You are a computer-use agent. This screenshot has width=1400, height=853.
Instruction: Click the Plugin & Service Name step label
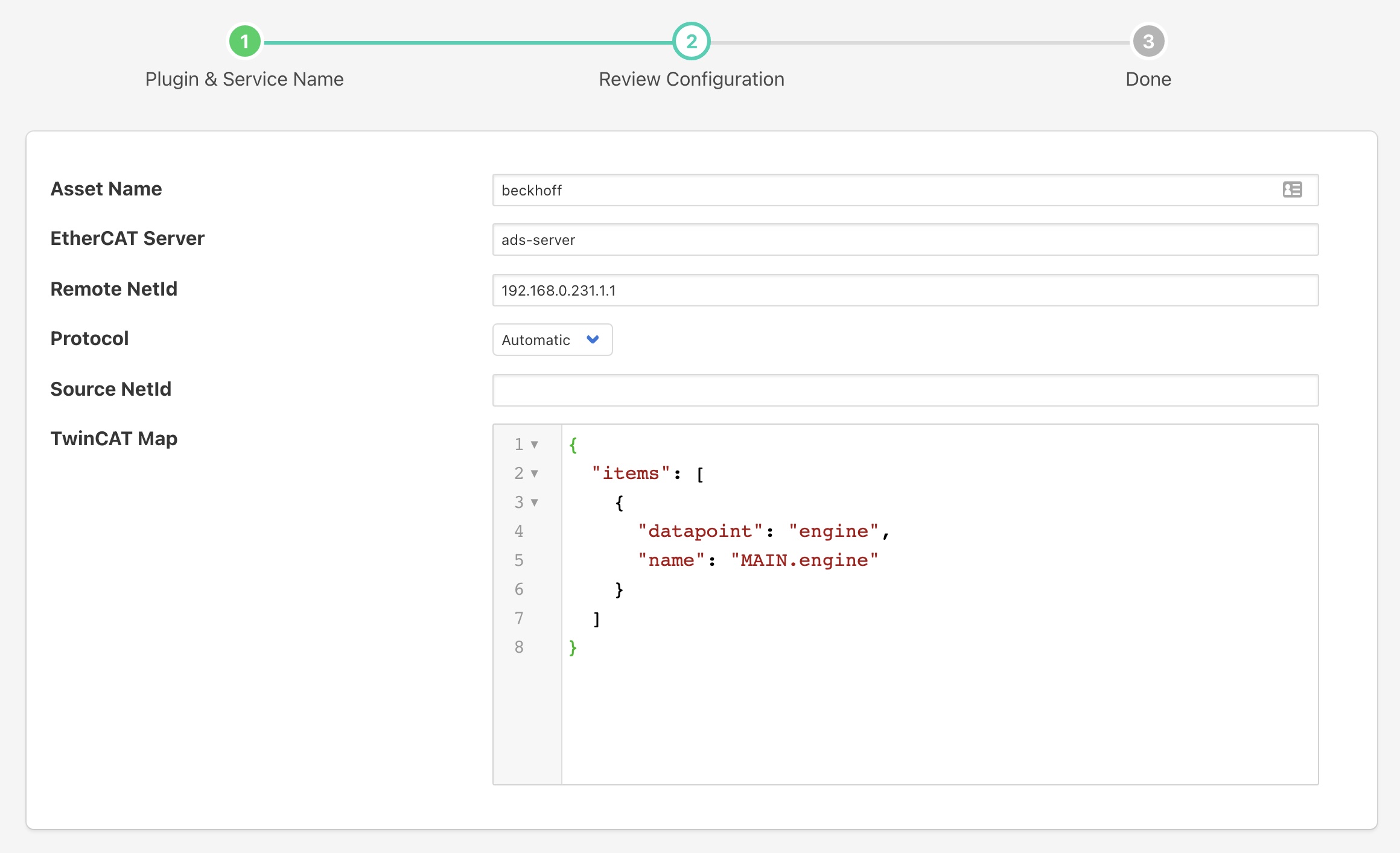pyautogui.click(x=244, y=79)
